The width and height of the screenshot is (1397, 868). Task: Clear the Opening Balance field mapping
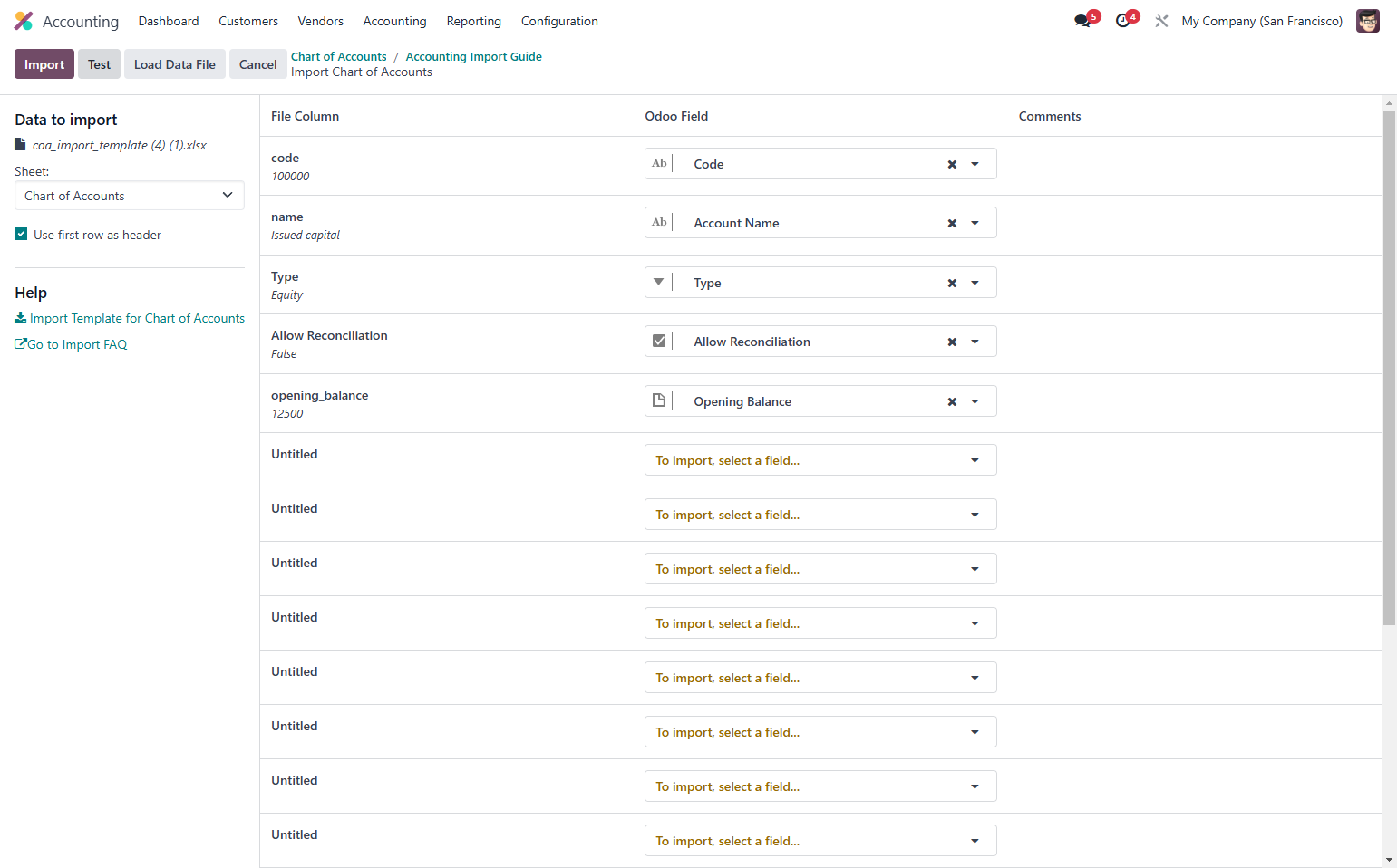click(952, 401)
